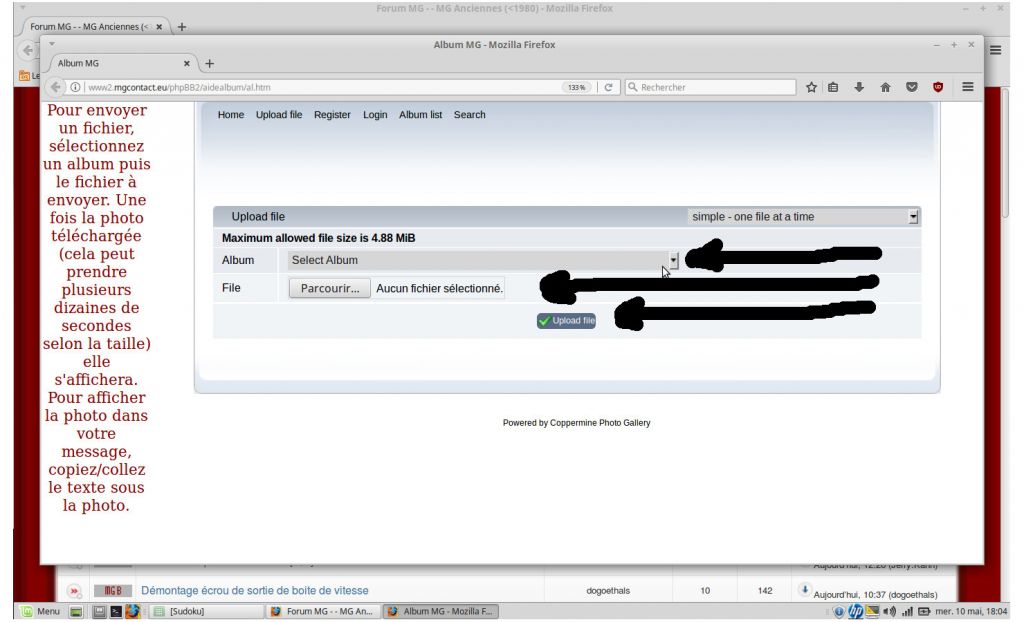Viewport: 1024px width, 622px height.
Task: Open the Mint Menu in the taskbar
Action: click(40, 612)
